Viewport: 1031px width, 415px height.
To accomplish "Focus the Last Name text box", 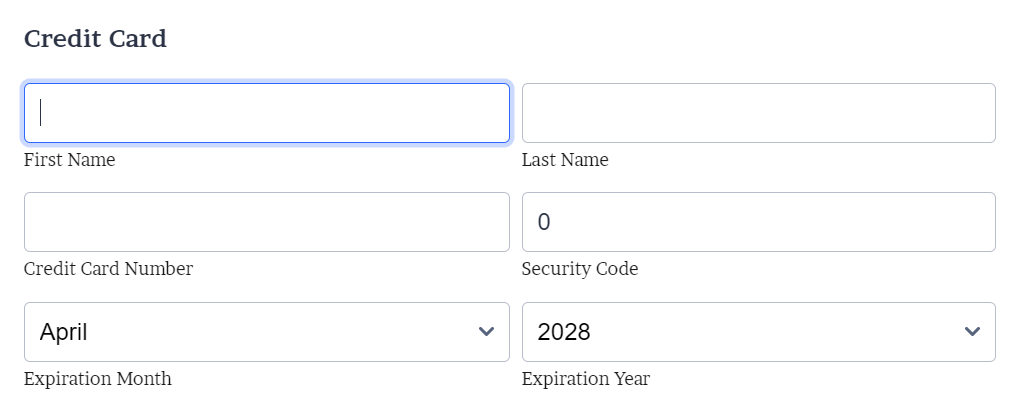I will coord(758,113).
